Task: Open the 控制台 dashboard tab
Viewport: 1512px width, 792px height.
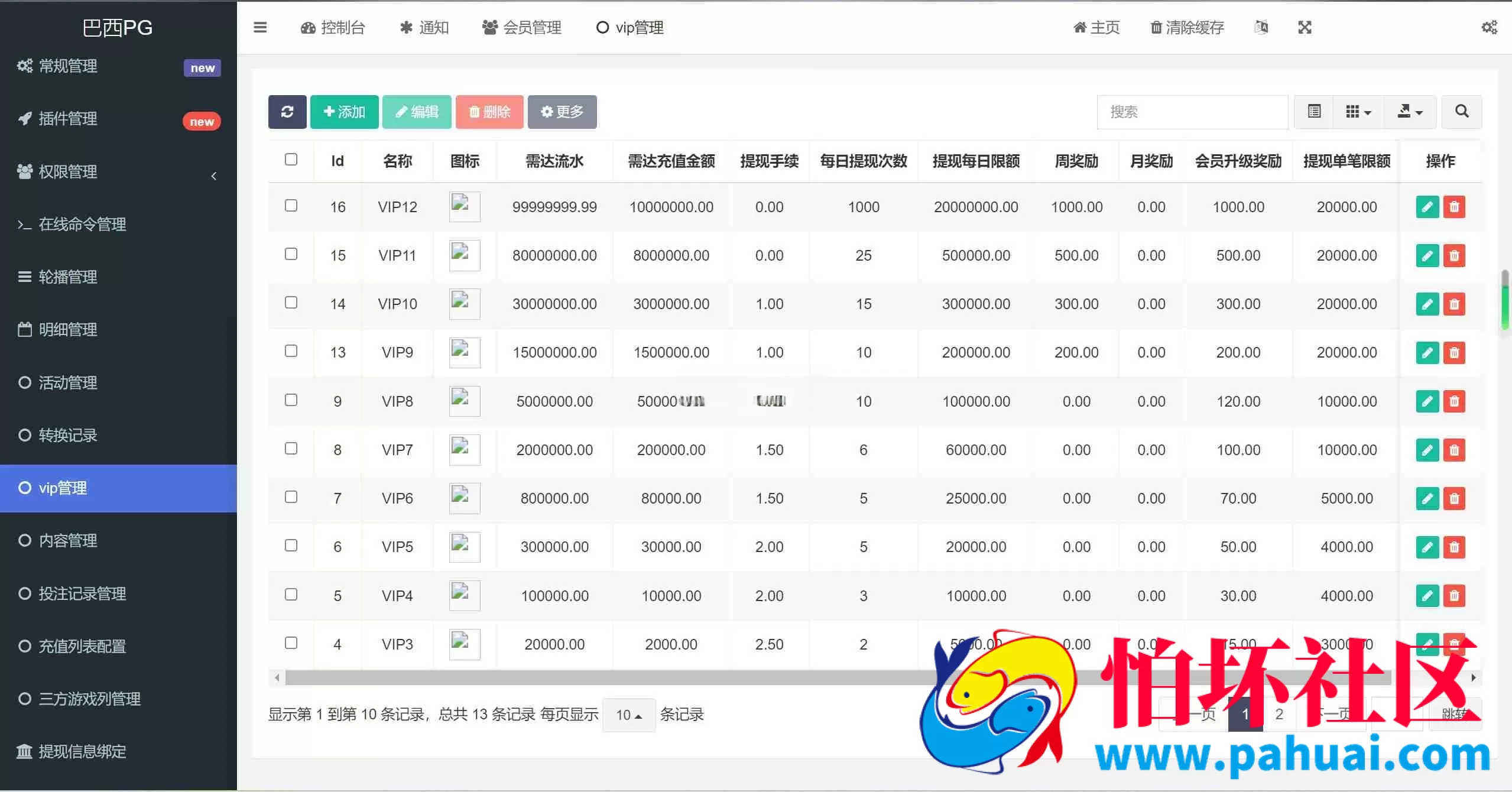Action: point(333,27)
